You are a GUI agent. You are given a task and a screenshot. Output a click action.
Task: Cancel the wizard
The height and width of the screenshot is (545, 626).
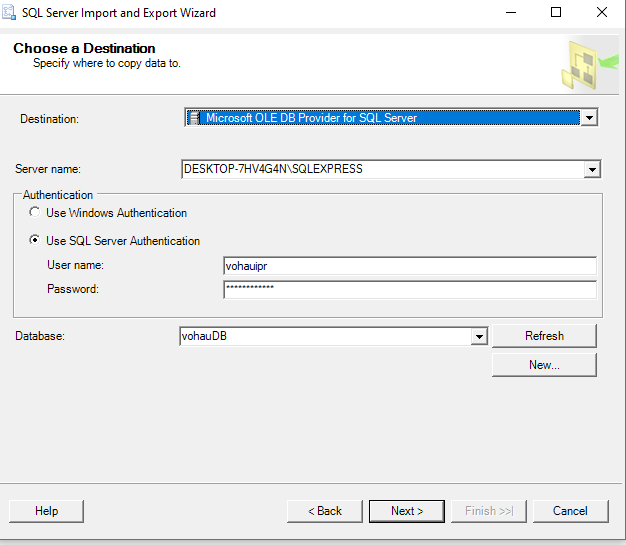point(570,511)
